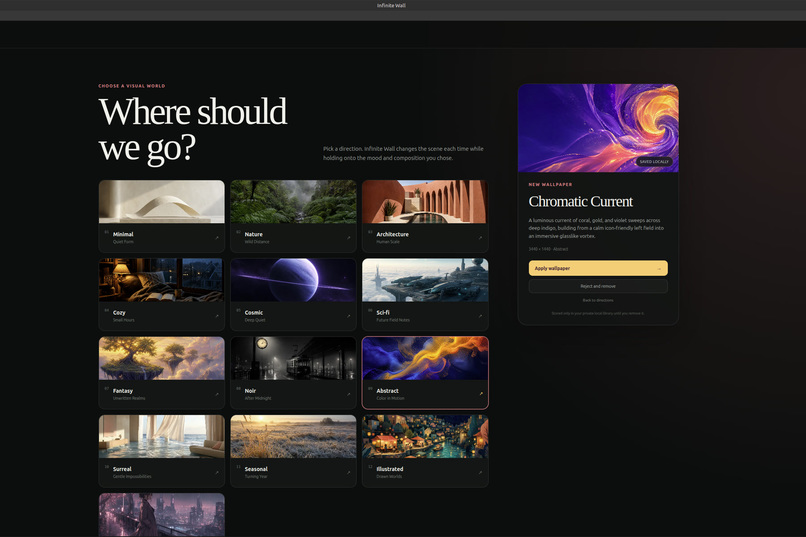Click the arrow icon on the Cozy card
The width and height of the screenshot is (806, 537).
pos(216,316)
